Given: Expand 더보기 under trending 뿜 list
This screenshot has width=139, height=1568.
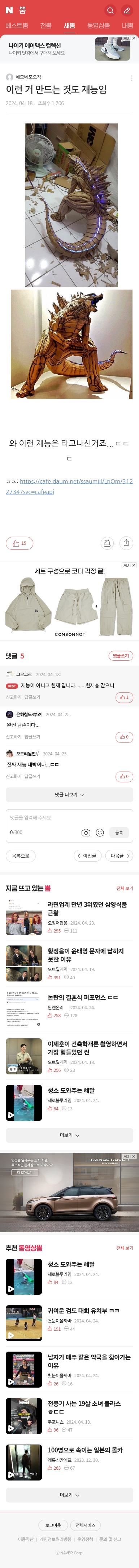Looking at the screenshot, I should (x=69, y=1135).
